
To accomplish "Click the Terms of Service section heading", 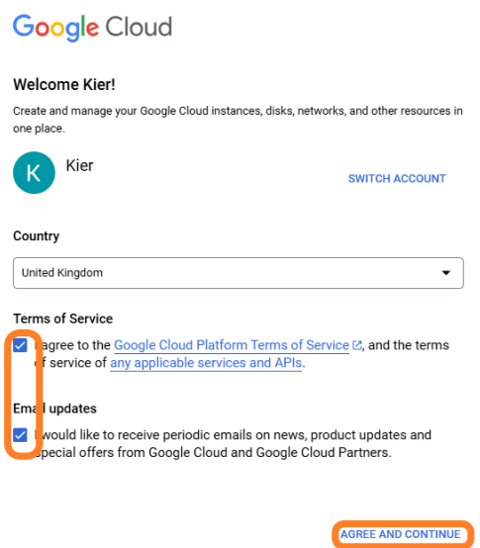I will click(63, 319).
